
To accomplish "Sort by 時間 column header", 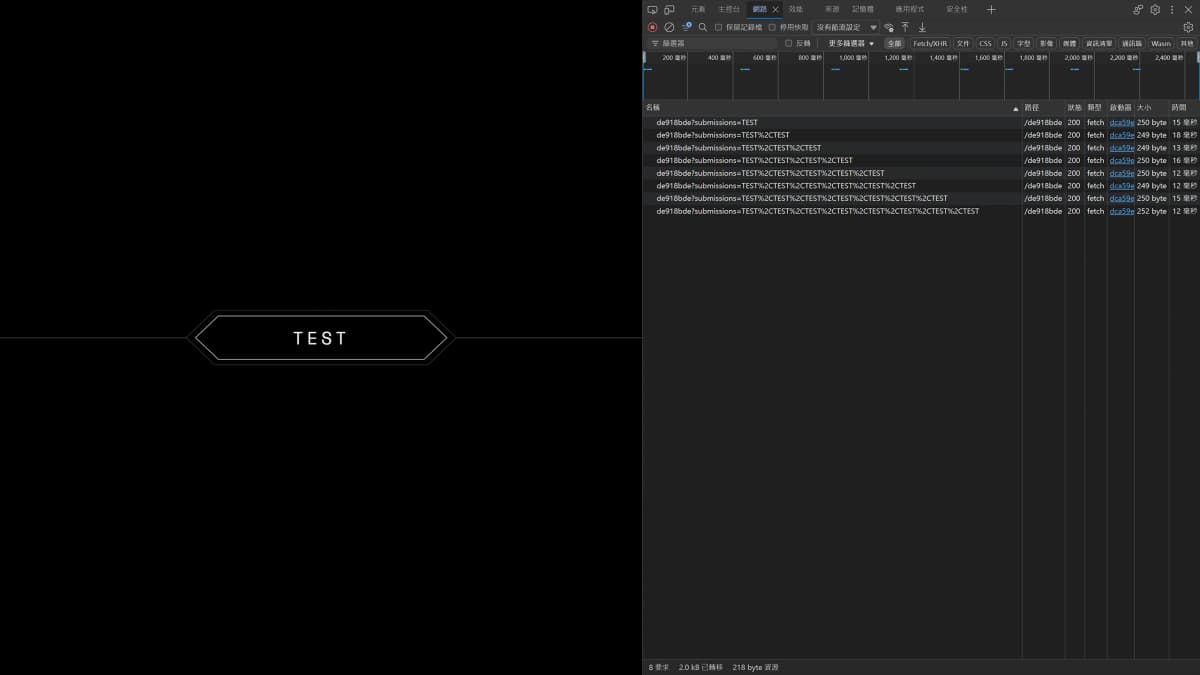I will pos(1184,107).
